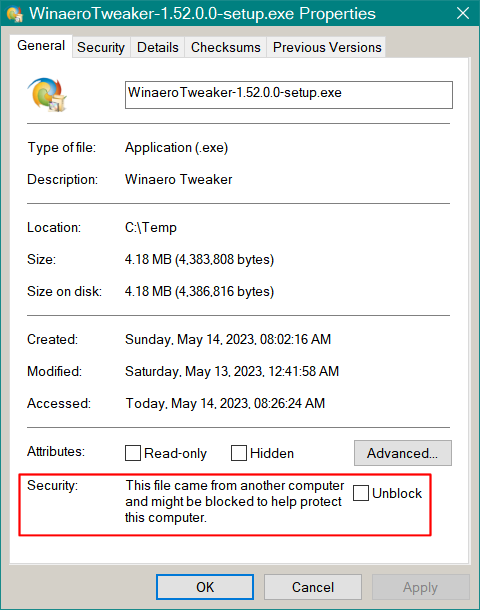Select the Checksums tab
Screen dimensions: 480x610
click(226, 47)
